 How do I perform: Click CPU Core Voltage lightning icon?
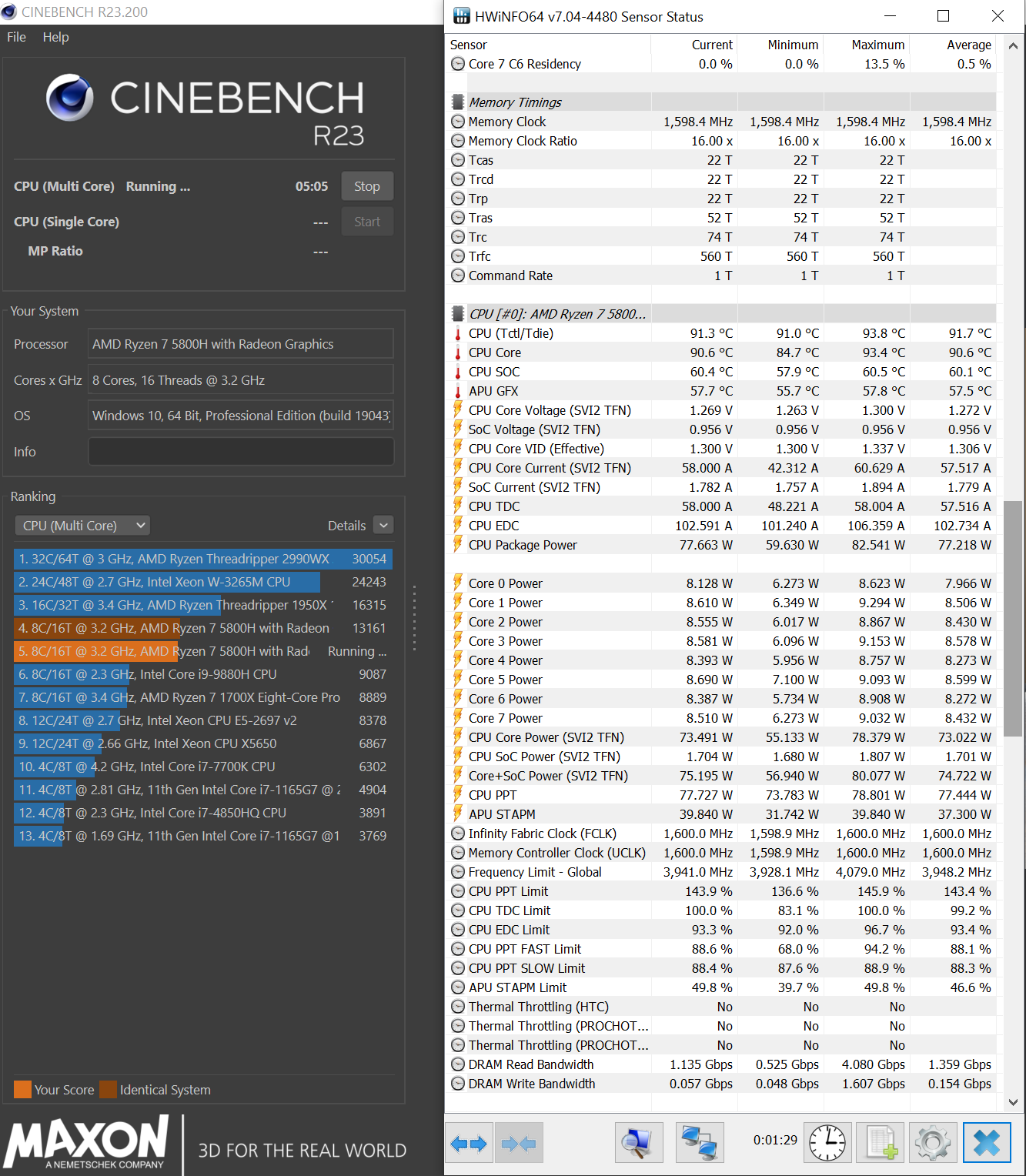(458, 410)
